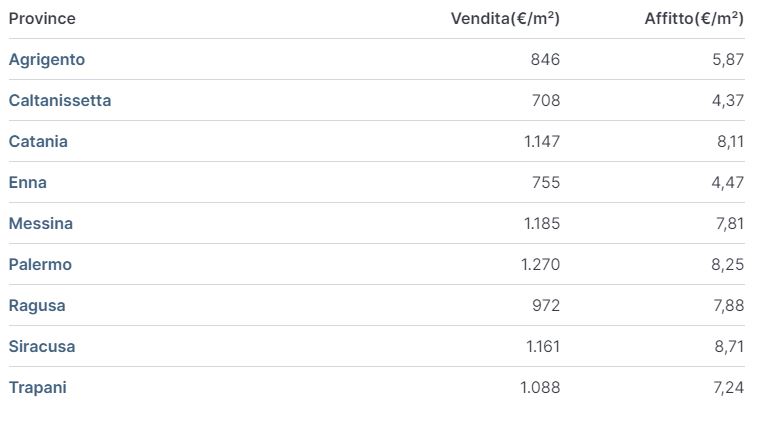Open the Catania province link
Viewport: 763px width, 428px height.
[x=38, y=142]
